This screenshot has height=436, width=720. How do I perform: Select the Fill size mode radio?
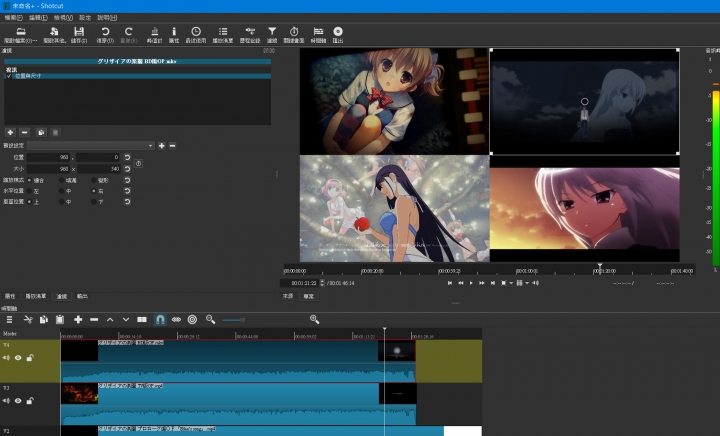(62, 180)
